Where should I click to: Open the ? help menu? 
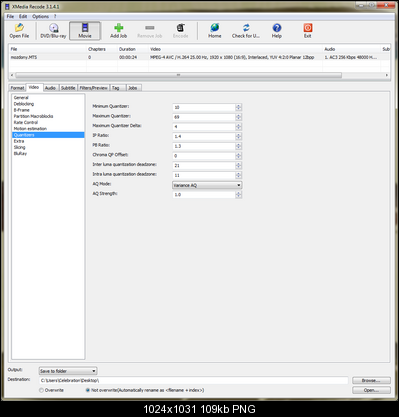(55, 16)
